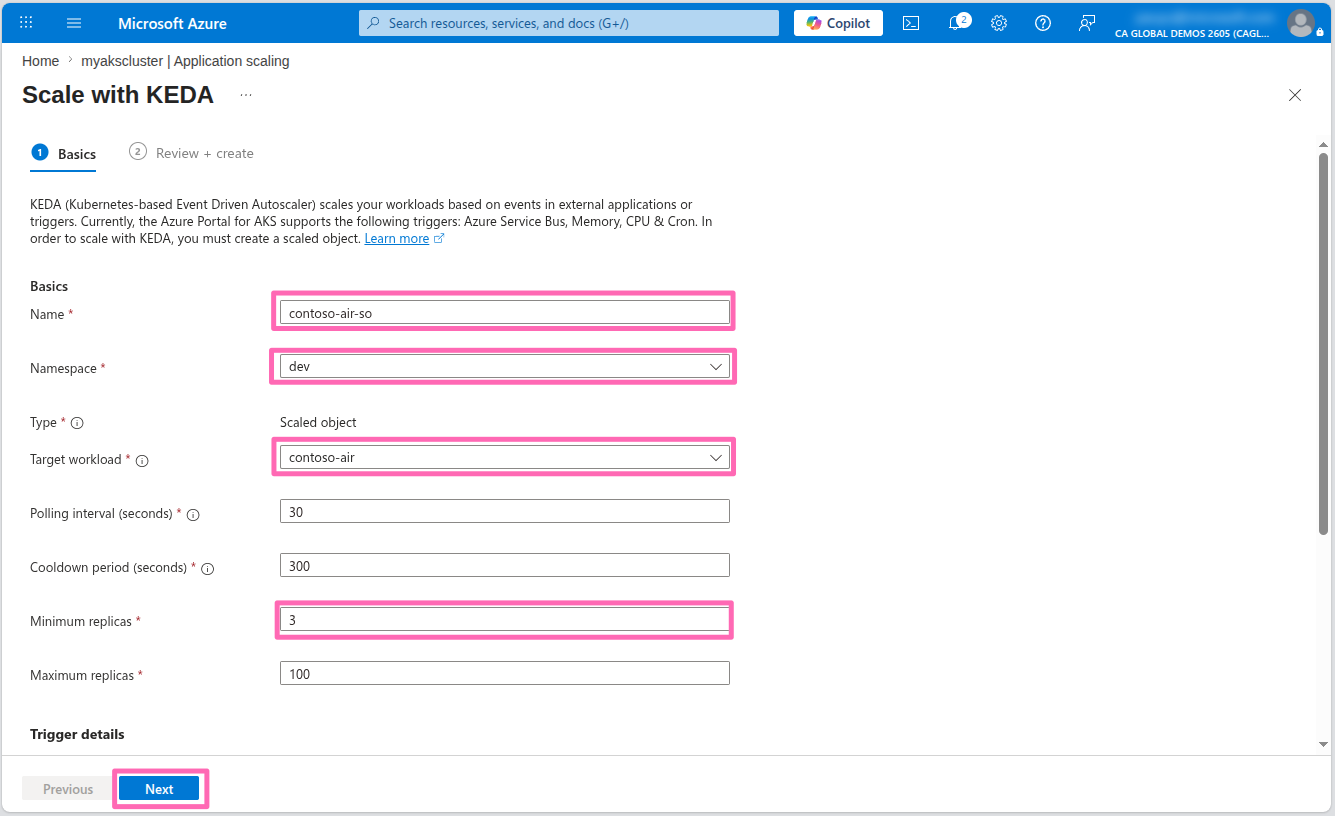The width and height of the screenshot is (1335, 816).
Task: Show info tooltip for Type
Action: coord(77,423)
